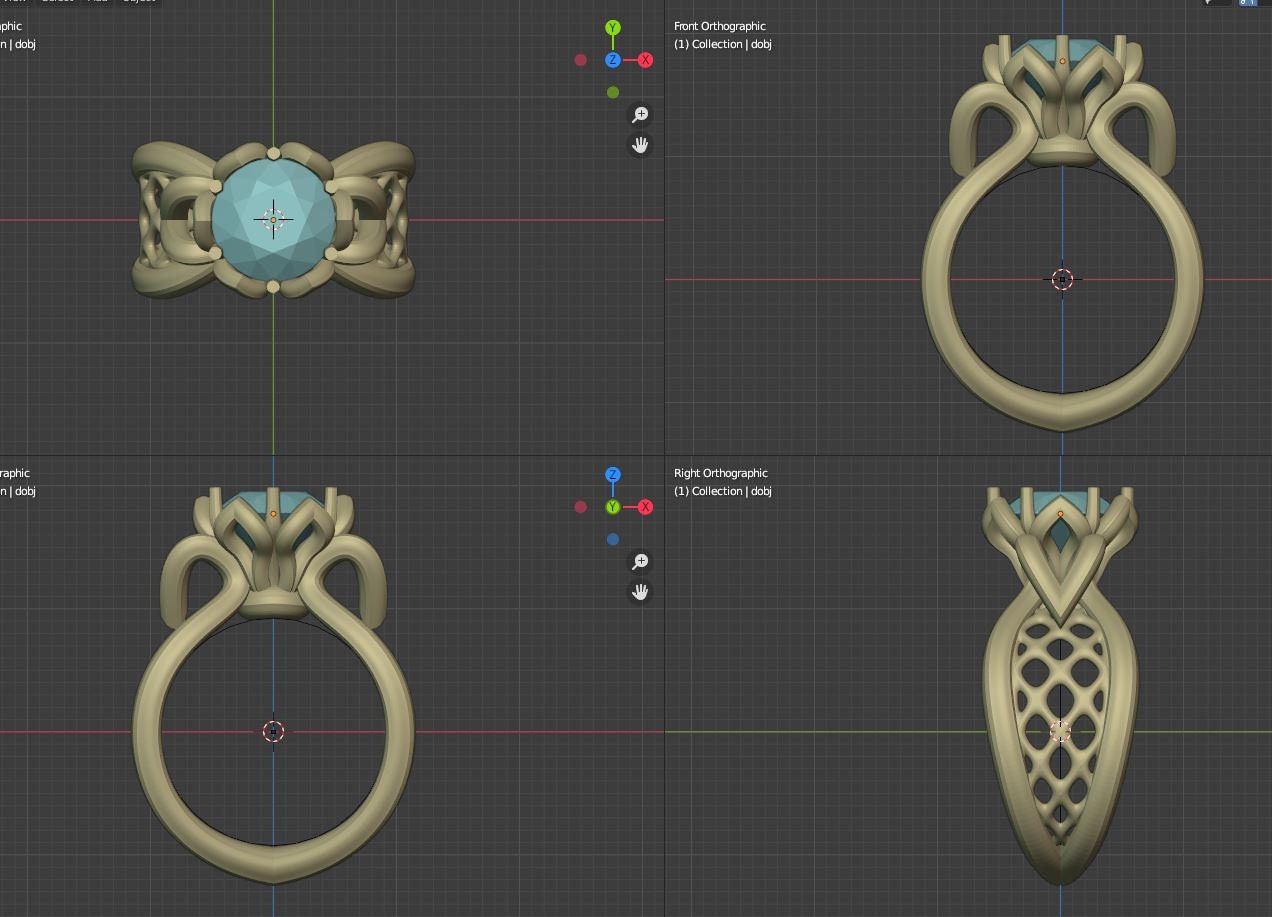Click the green Y axis in top-left viewport gizmo
This screenshot has width=1272, height=917.
(613, 28)
